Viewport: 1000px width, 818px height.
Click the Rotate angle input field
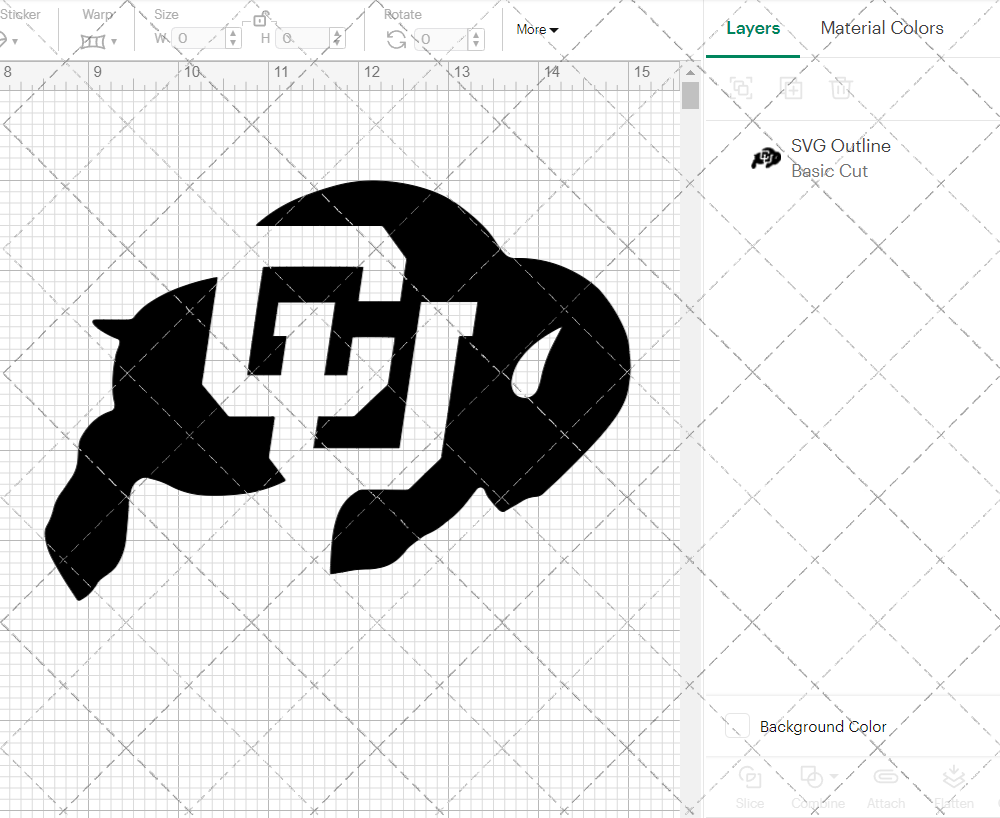[x=442, y=40]
